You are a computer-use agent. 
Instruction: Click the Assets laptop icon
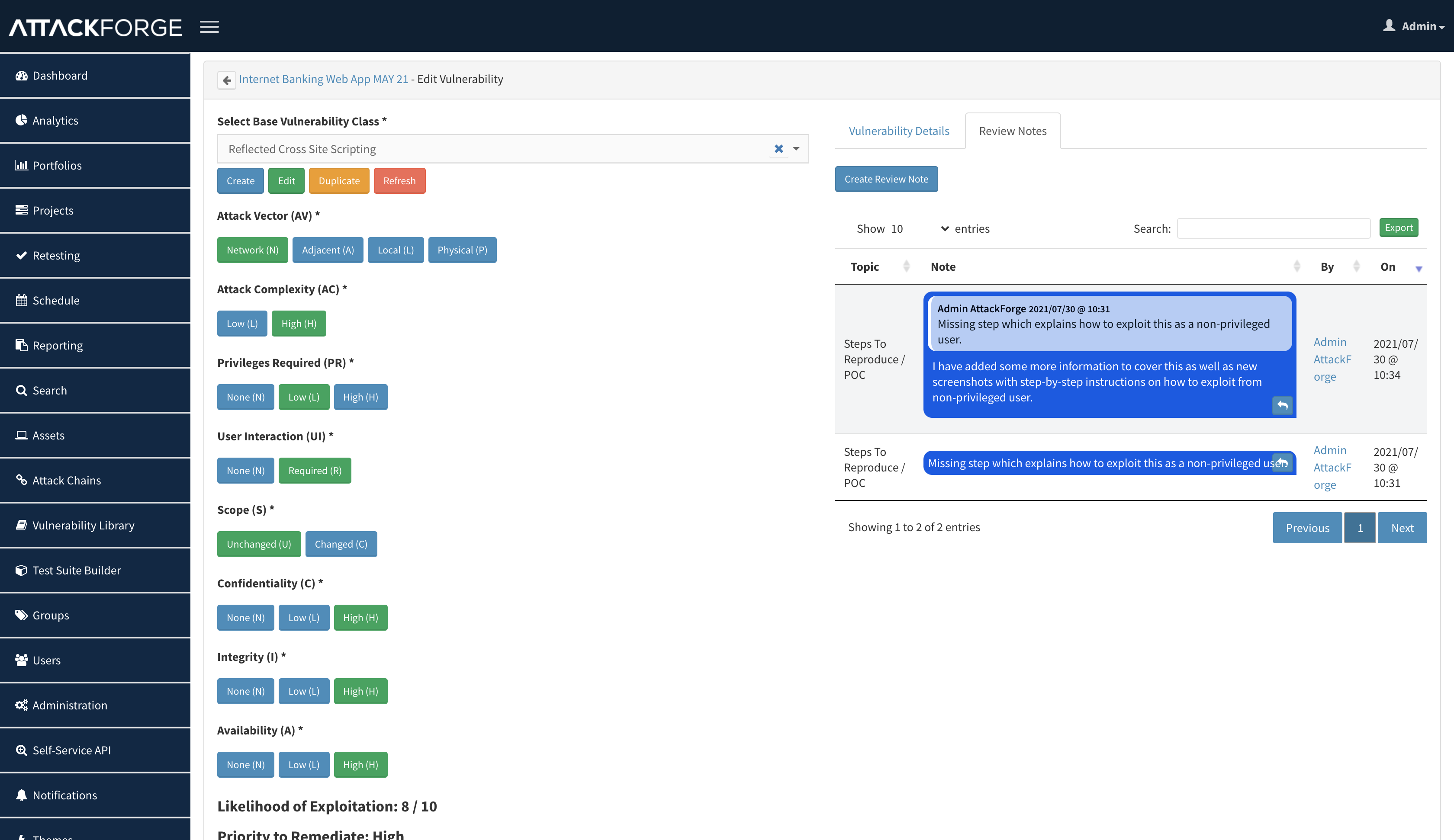(21, 435)
